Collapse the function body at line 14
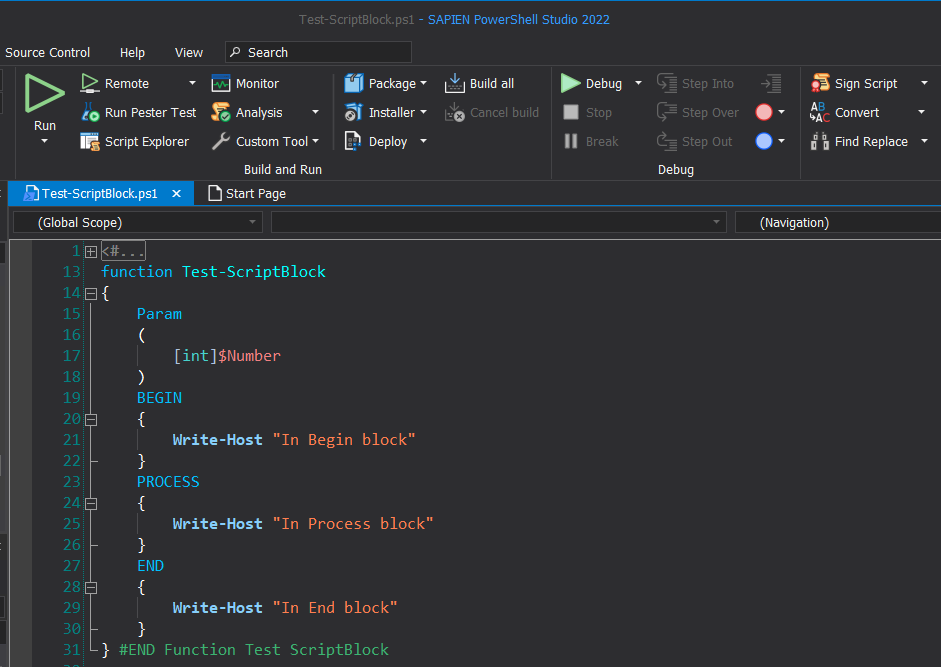 91,294
